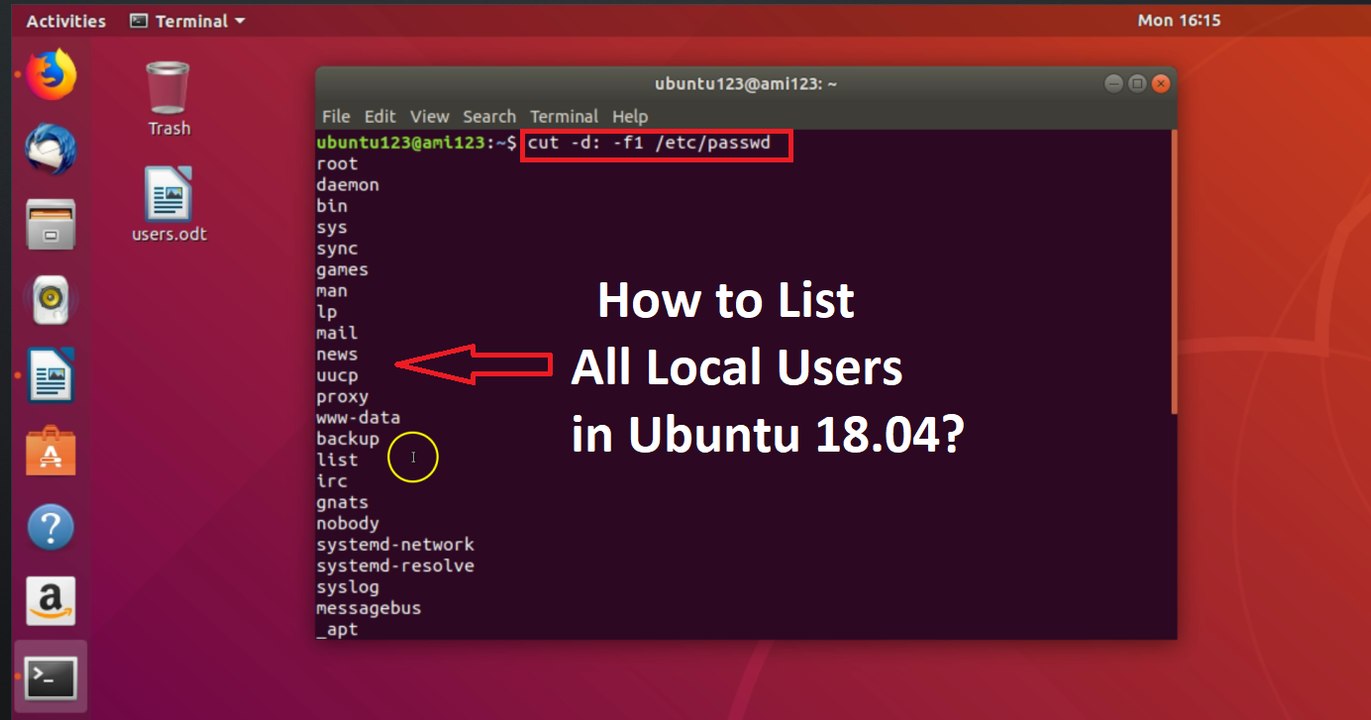Click the 'daemon' output line
The image size is (1371, 720).
[348, 185]
